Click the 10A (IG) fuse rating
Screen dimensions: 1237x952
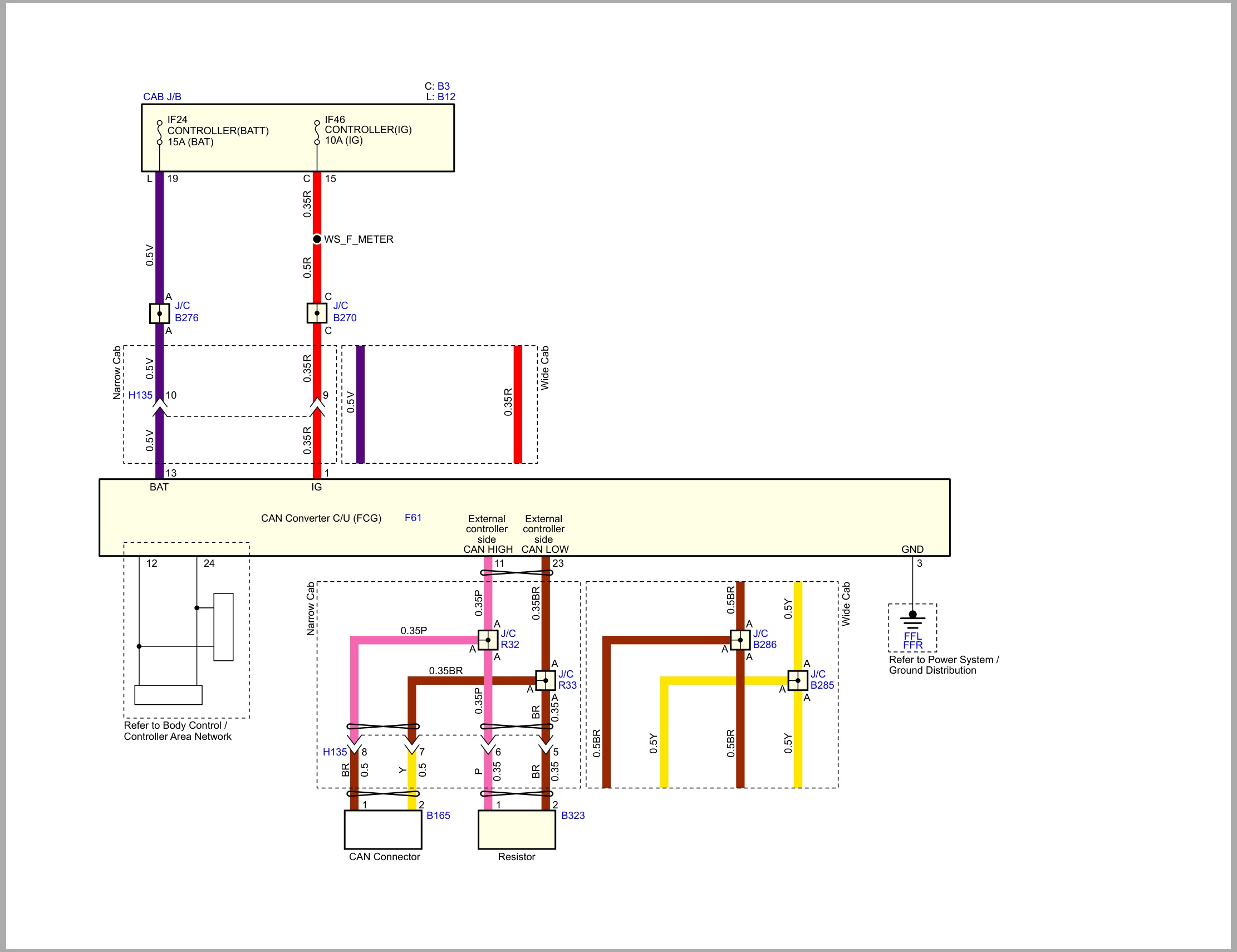pyautogui.click(x=344, y=140)
